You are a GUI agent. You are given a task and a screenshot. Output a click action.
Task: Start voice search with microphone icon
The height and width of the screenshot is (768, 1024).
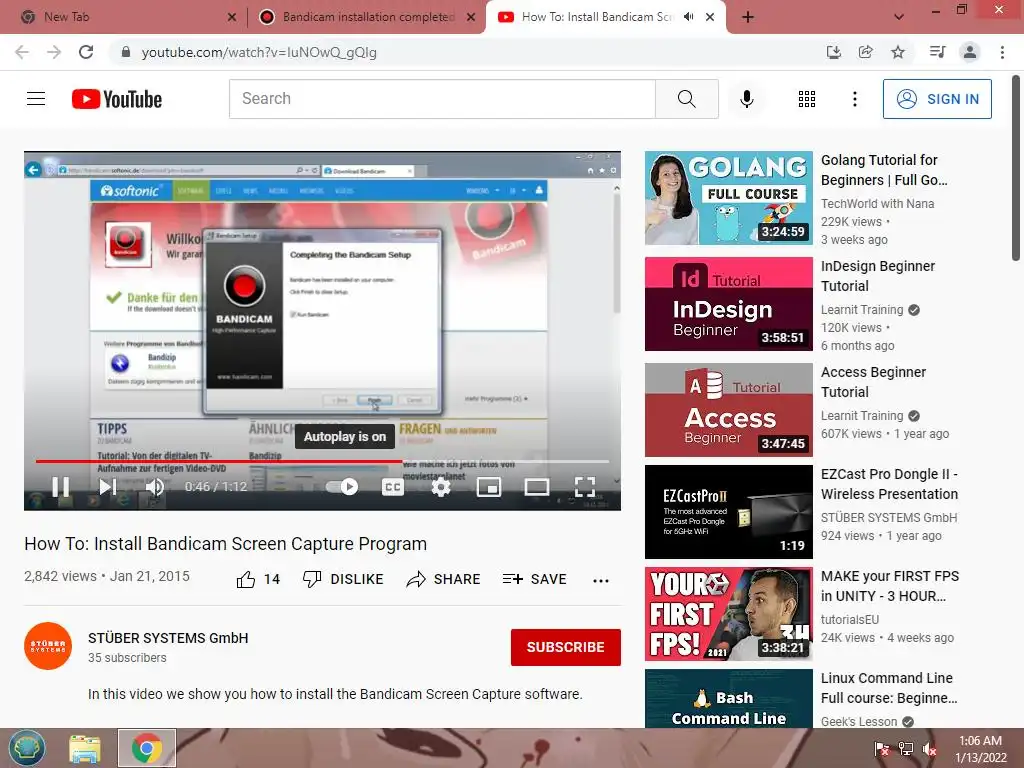coord(746,99)
